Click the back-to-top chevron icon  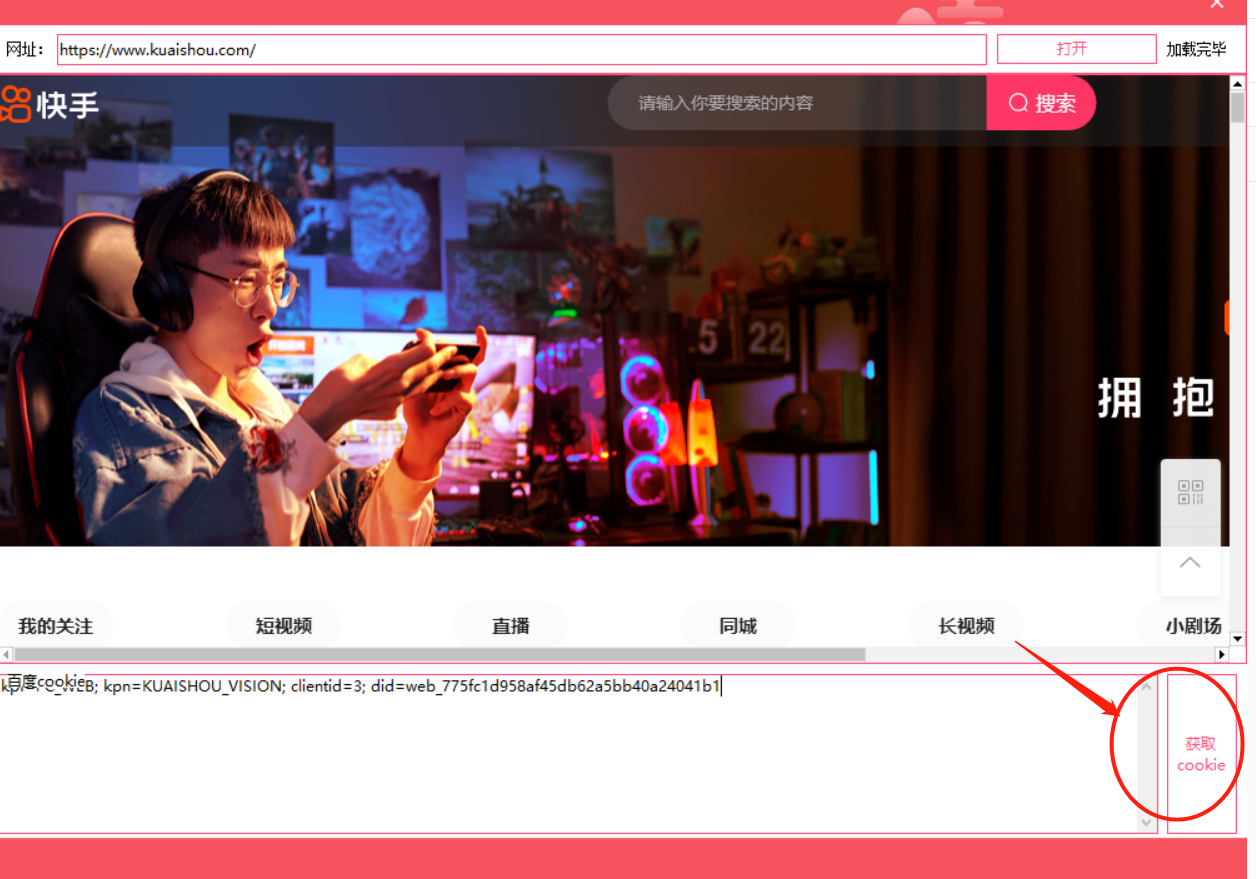pyautogui.click(x=1190, y=562)
